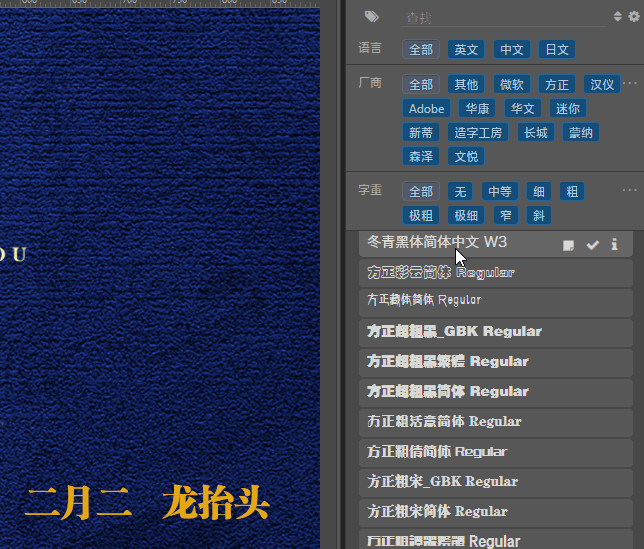The width and height of the screenshot is (644, 549).
Task: Select the 造字工房 vendor filter
Action: tap(478, 133)
